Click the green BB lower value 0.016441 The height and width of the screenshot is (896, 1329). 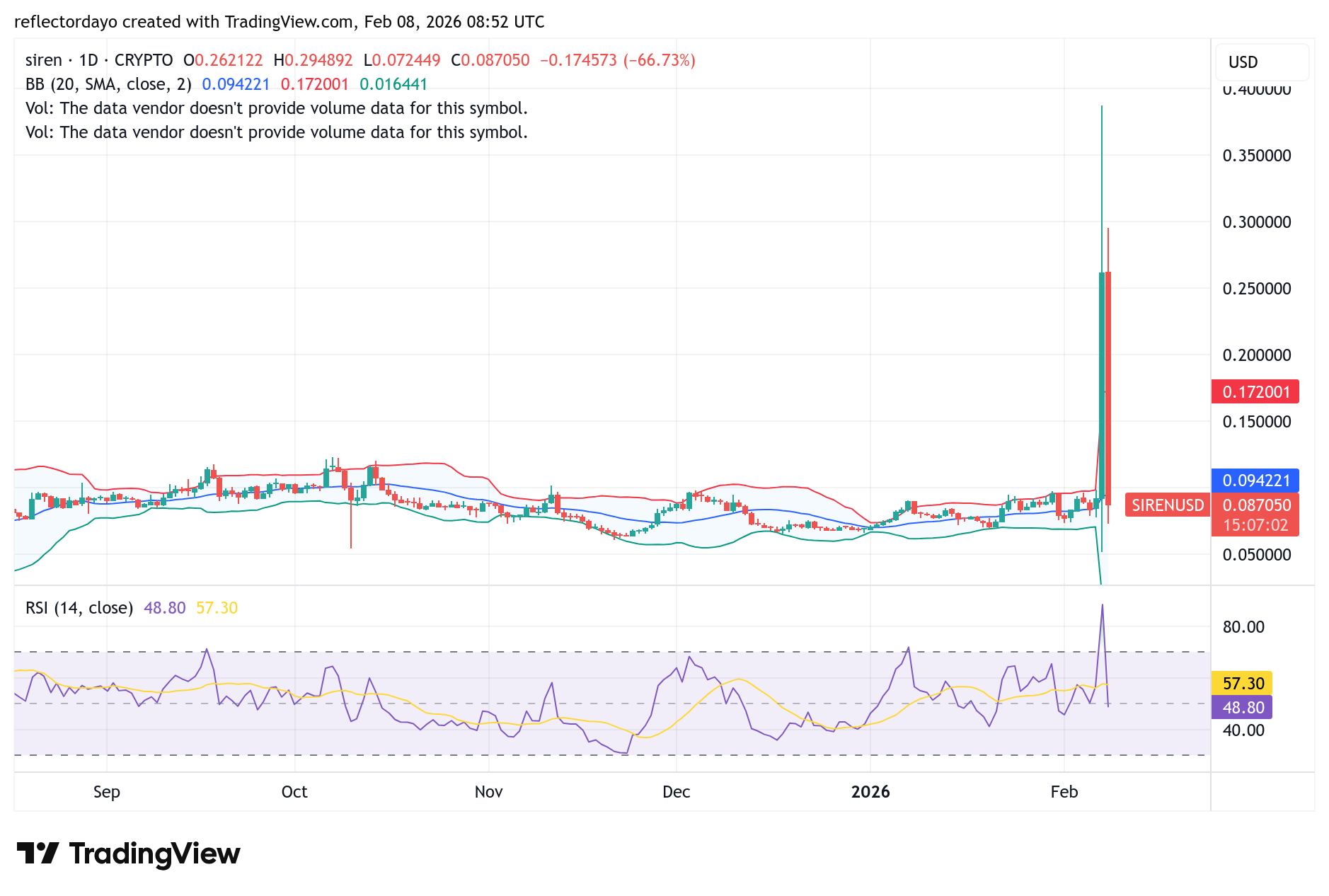pyautogui.click(x=393, y=84)
